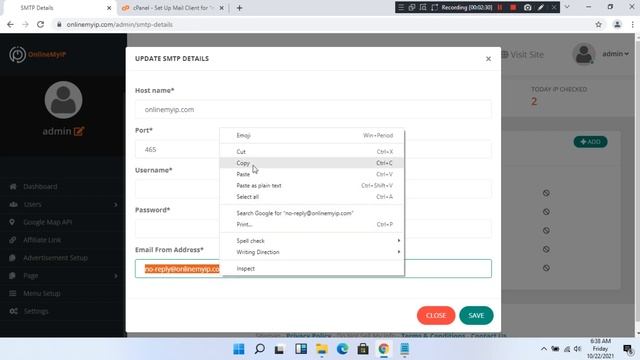Open Advertisement Setup in the sidebar
The width and height of the screenshot is (640, 360).
[55, 258]
